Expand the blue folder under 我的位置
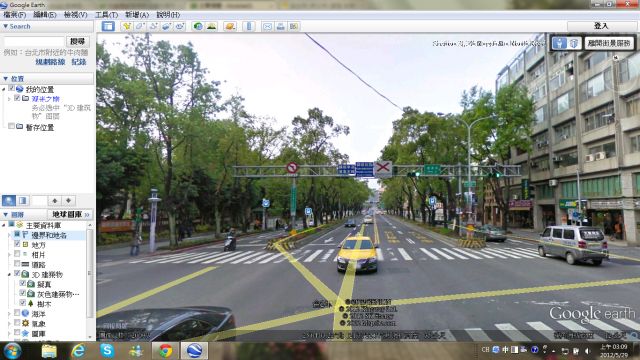 [9, 99]
